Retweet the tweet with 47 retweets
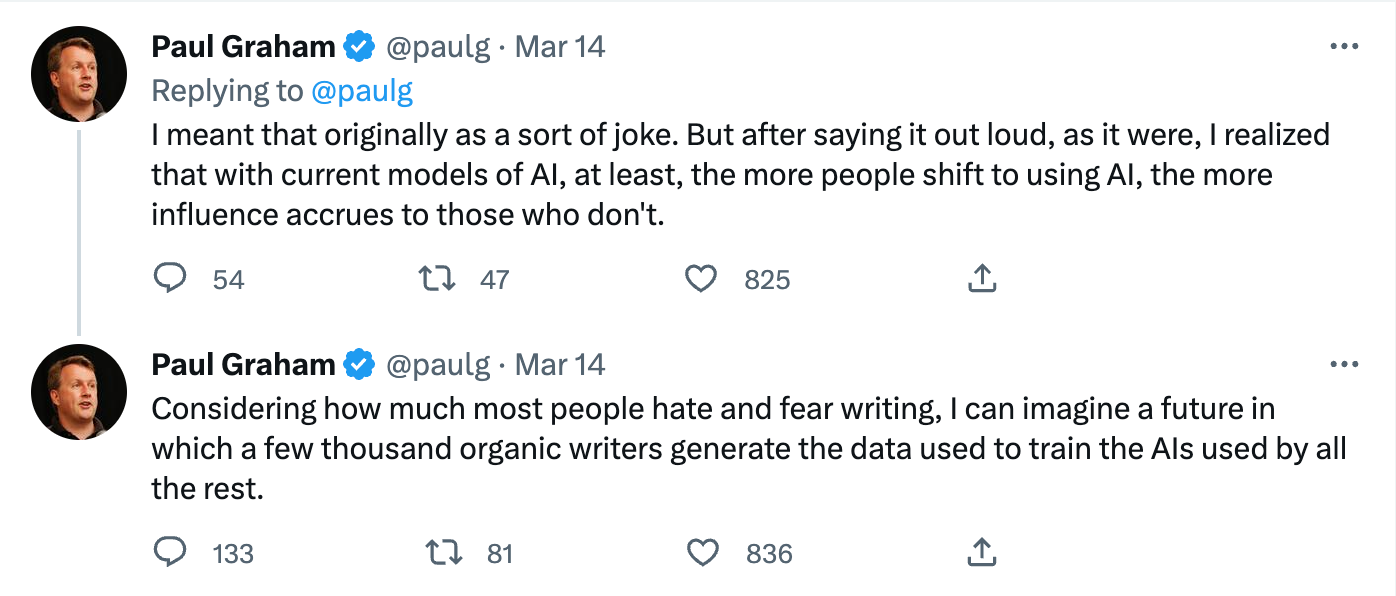 [437, 279]
